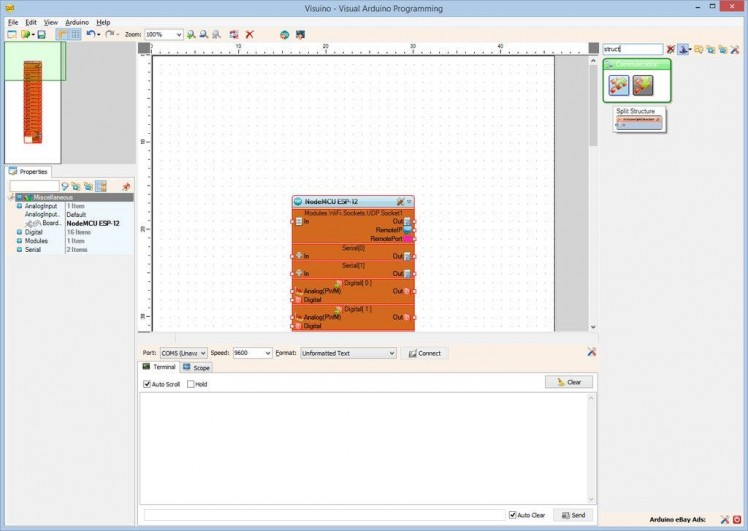Click the component search input field

pos(632,49)
